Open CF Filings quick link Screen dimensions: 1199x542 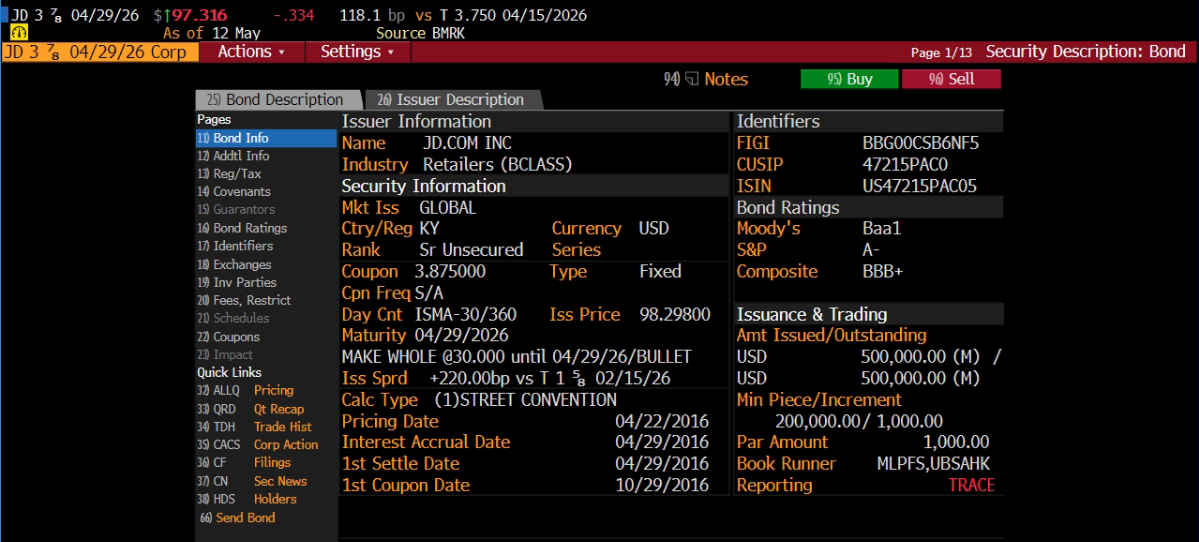pyautogui.click(x=244, y=462)
